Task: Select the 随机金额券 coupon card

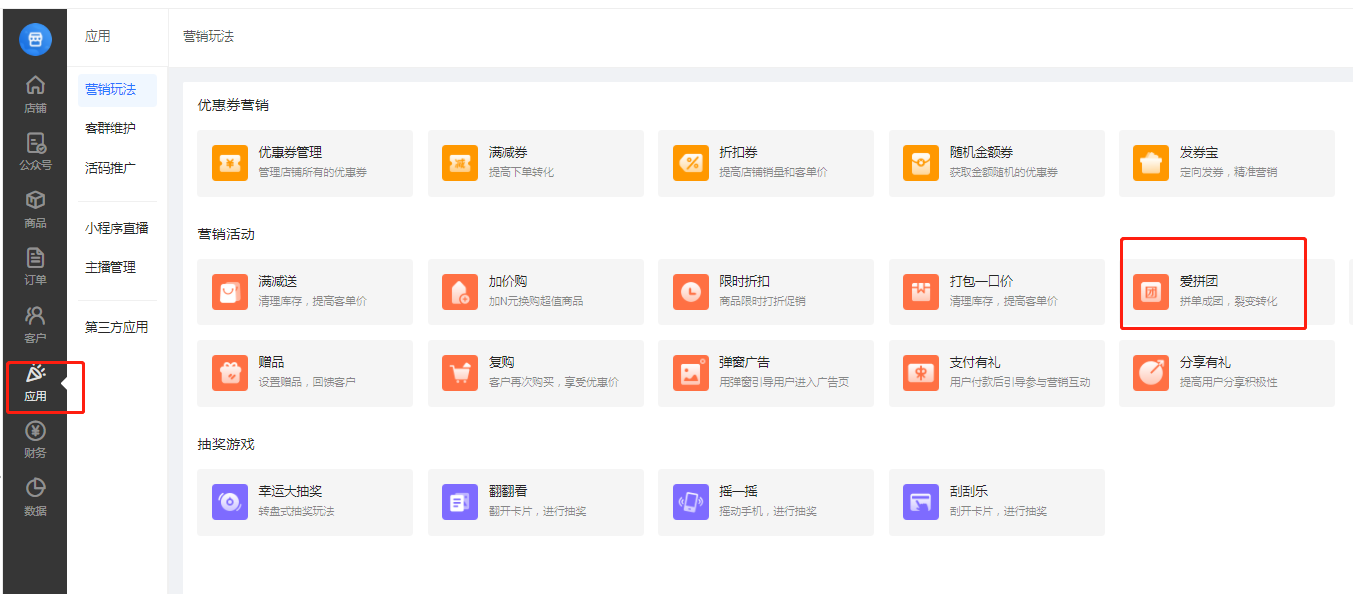Action: tap(996, 163)
